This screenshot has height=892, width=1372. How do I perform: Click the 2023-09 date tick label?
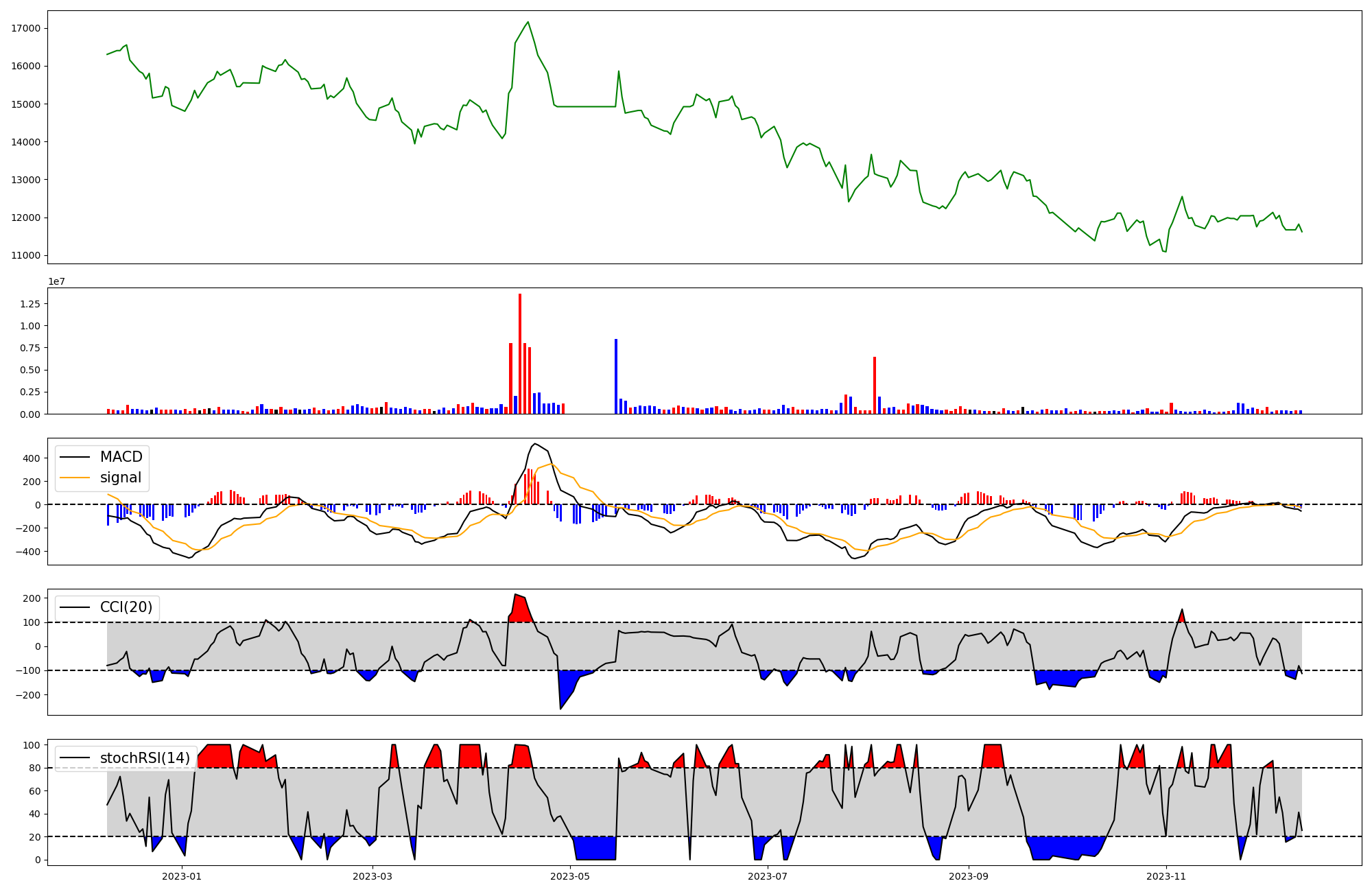coord(969,876)
